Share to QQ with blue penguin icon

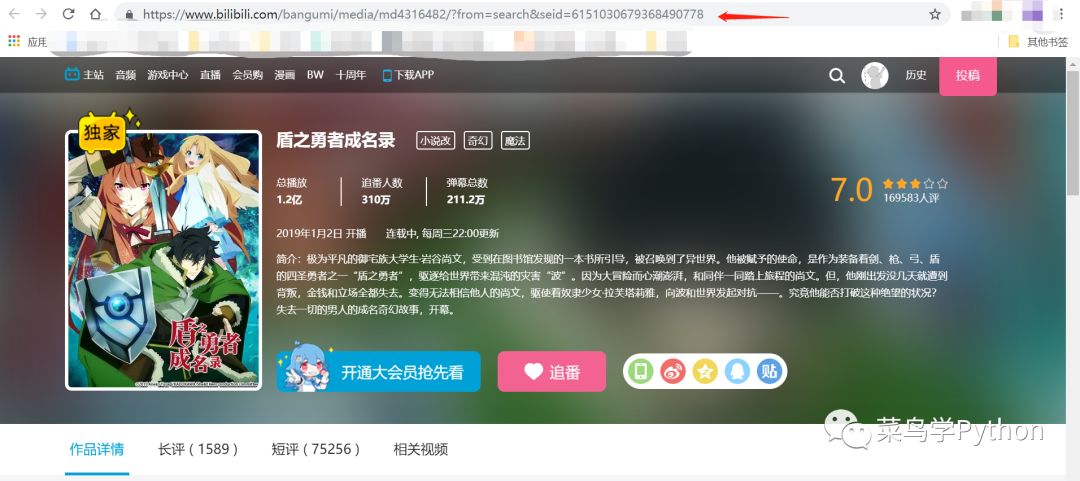coord(737,371)
